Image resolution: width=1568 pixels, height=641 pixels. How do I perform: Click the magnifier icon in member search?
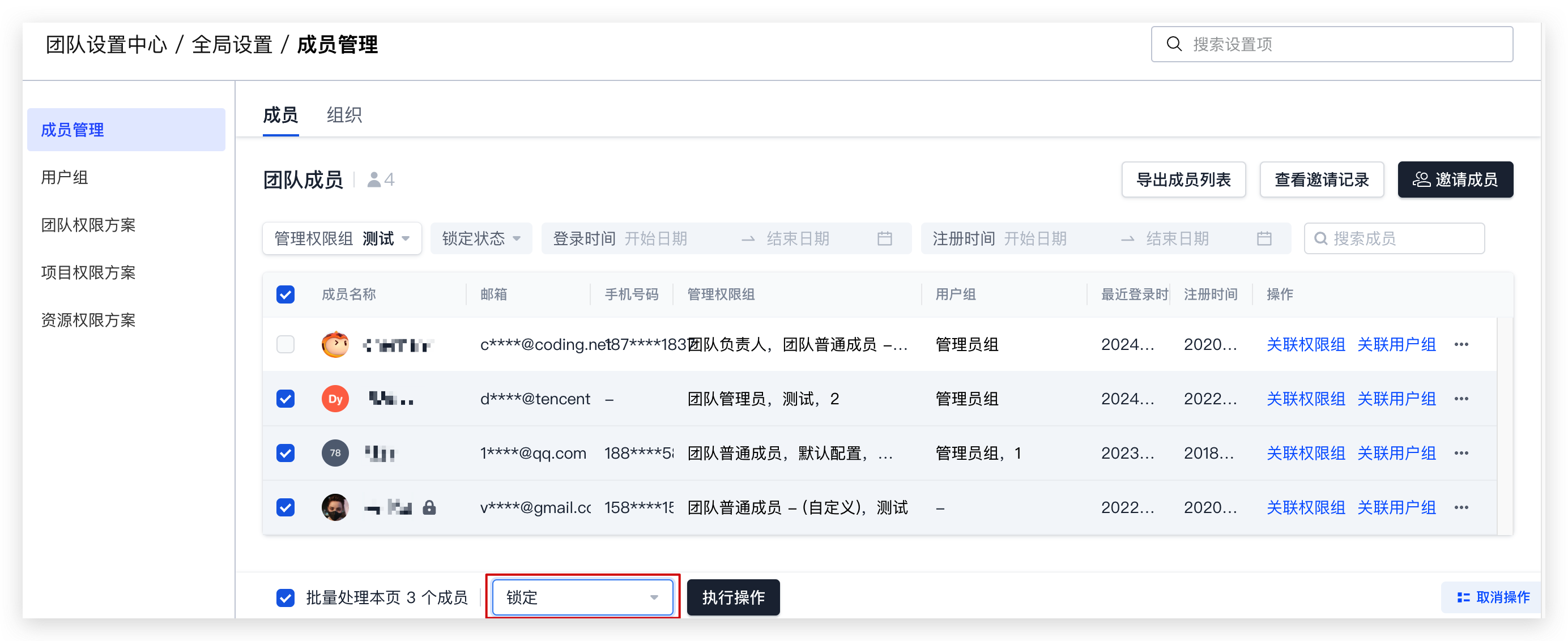coord(1320,238)
